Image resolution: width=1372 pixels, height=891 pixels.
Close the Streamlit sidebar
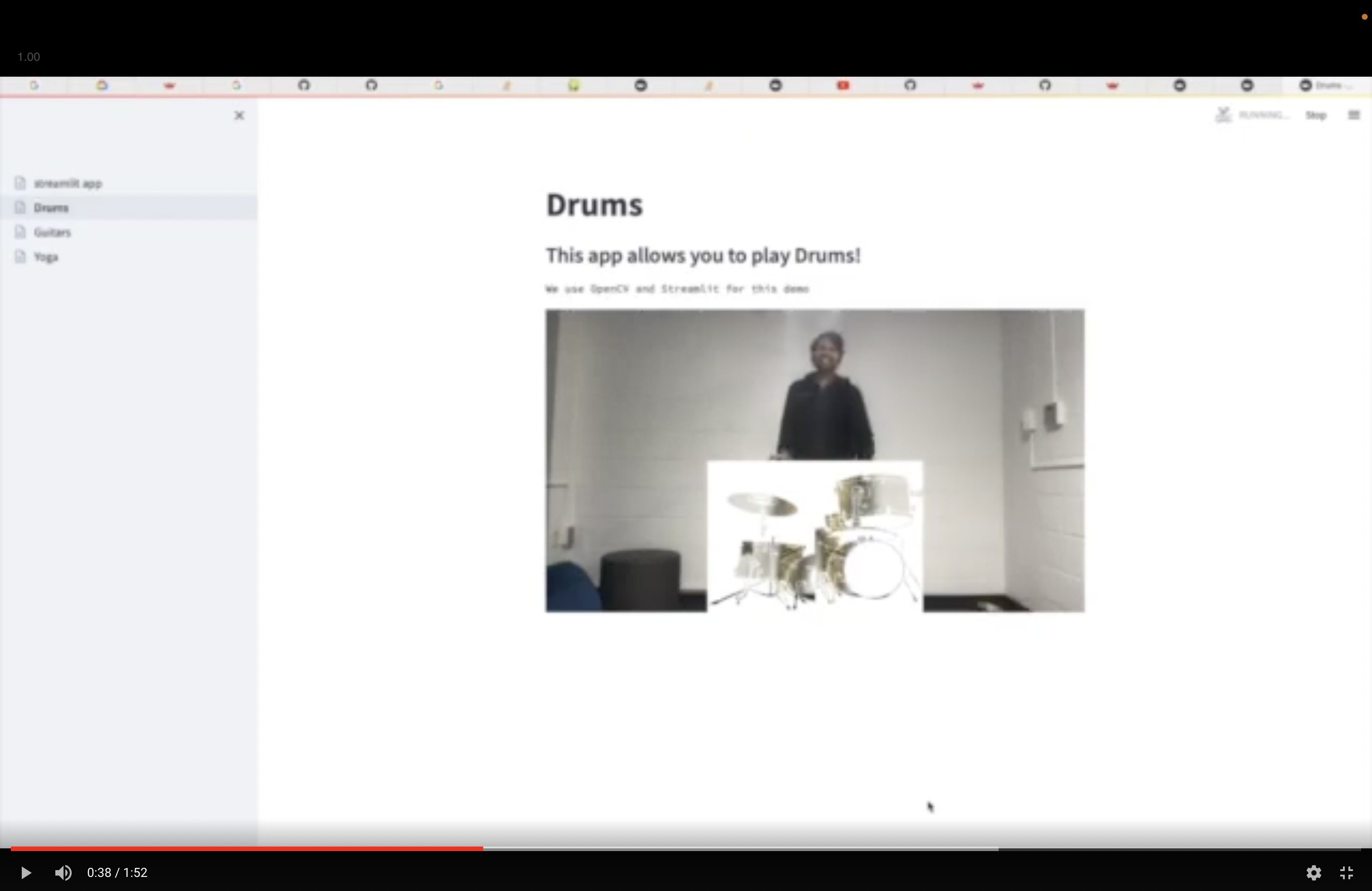239,116
